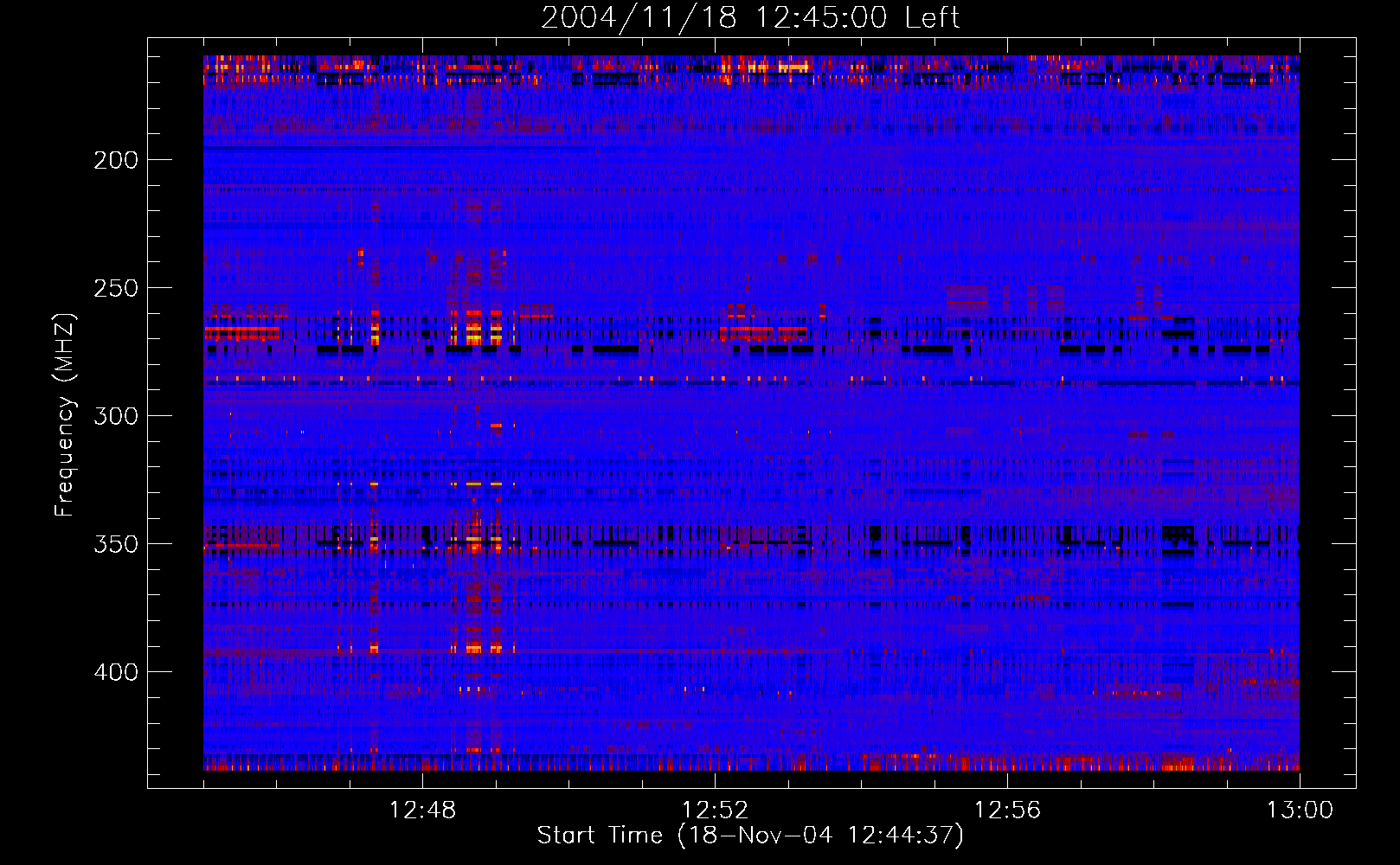Screen dimensions: 1400x865
Task: Click the 400 frequency tick label
Action: (116, 672)
